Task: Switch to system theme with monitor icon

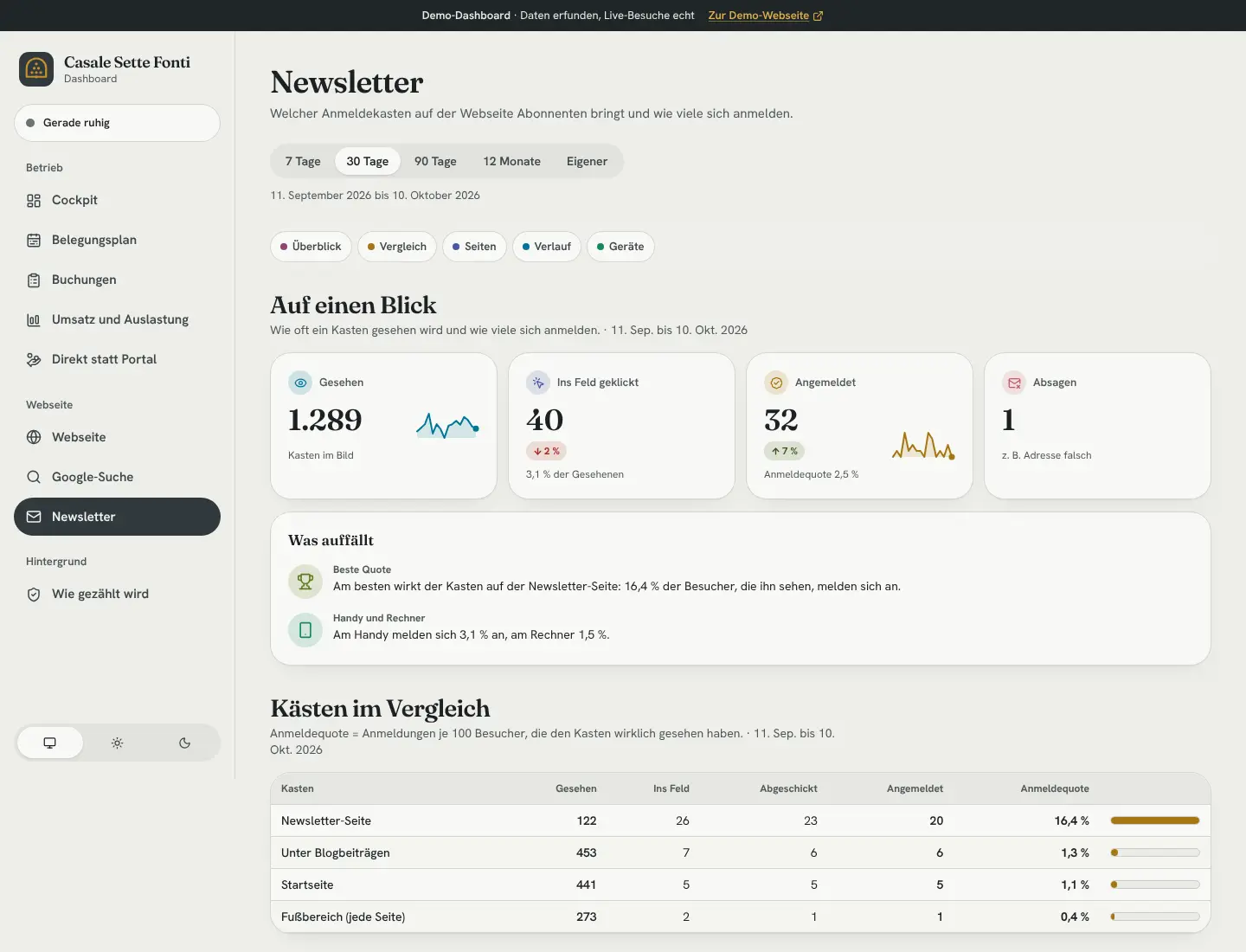Action: pos(50,743)
